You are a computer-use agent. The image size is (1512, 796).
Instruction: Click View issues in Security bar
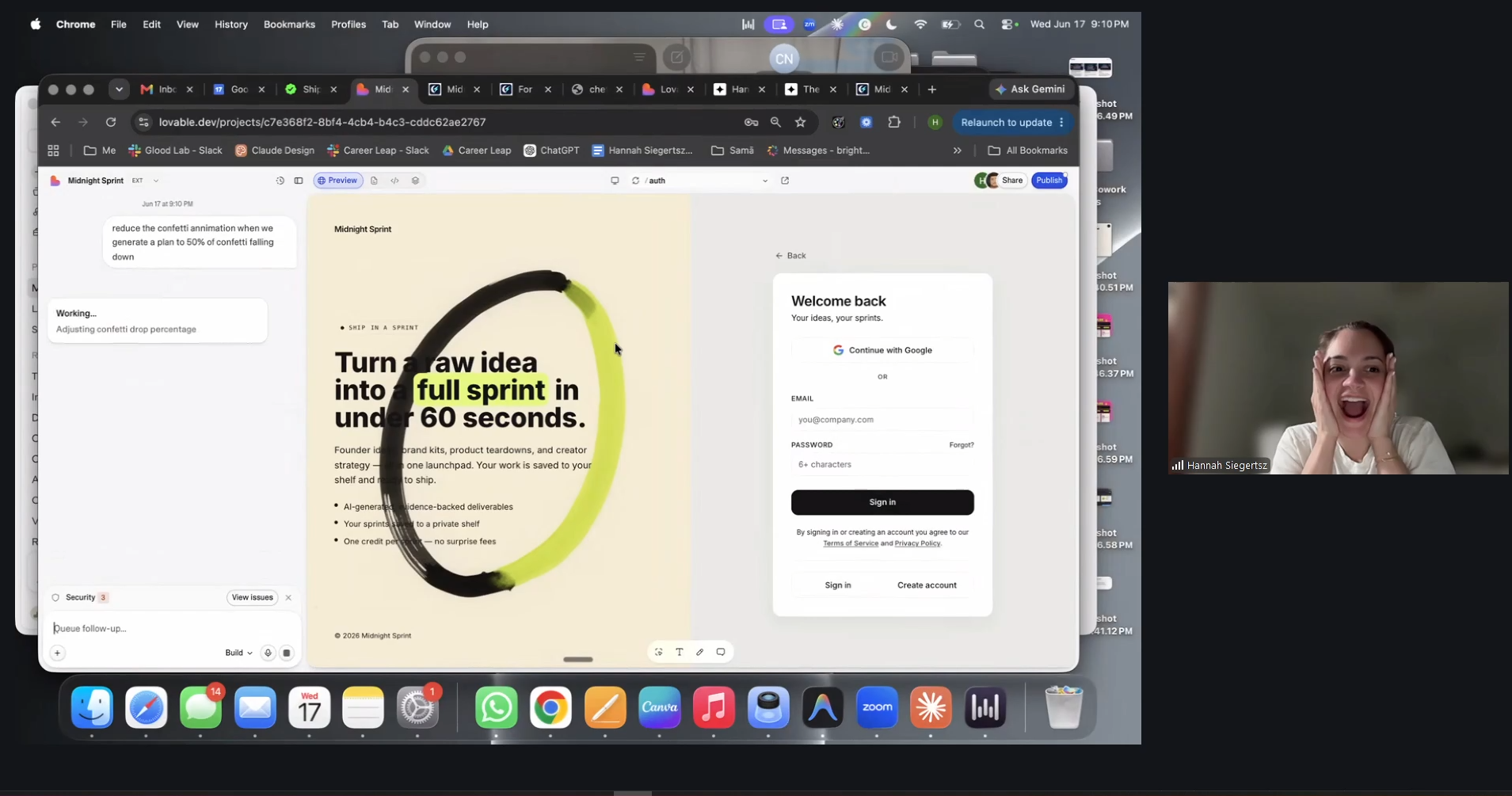pyautogui.click(x=252, y=597)
